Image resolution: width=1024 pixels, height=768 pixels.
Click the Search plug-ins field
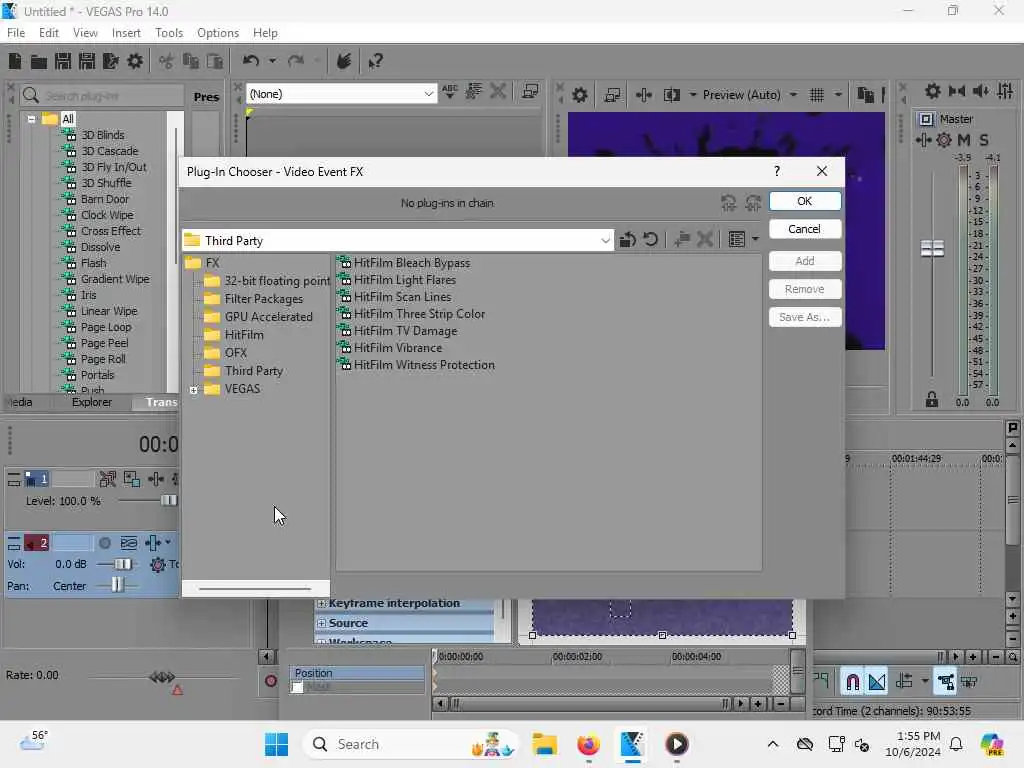pyautogui.click(x=103, y=96)
